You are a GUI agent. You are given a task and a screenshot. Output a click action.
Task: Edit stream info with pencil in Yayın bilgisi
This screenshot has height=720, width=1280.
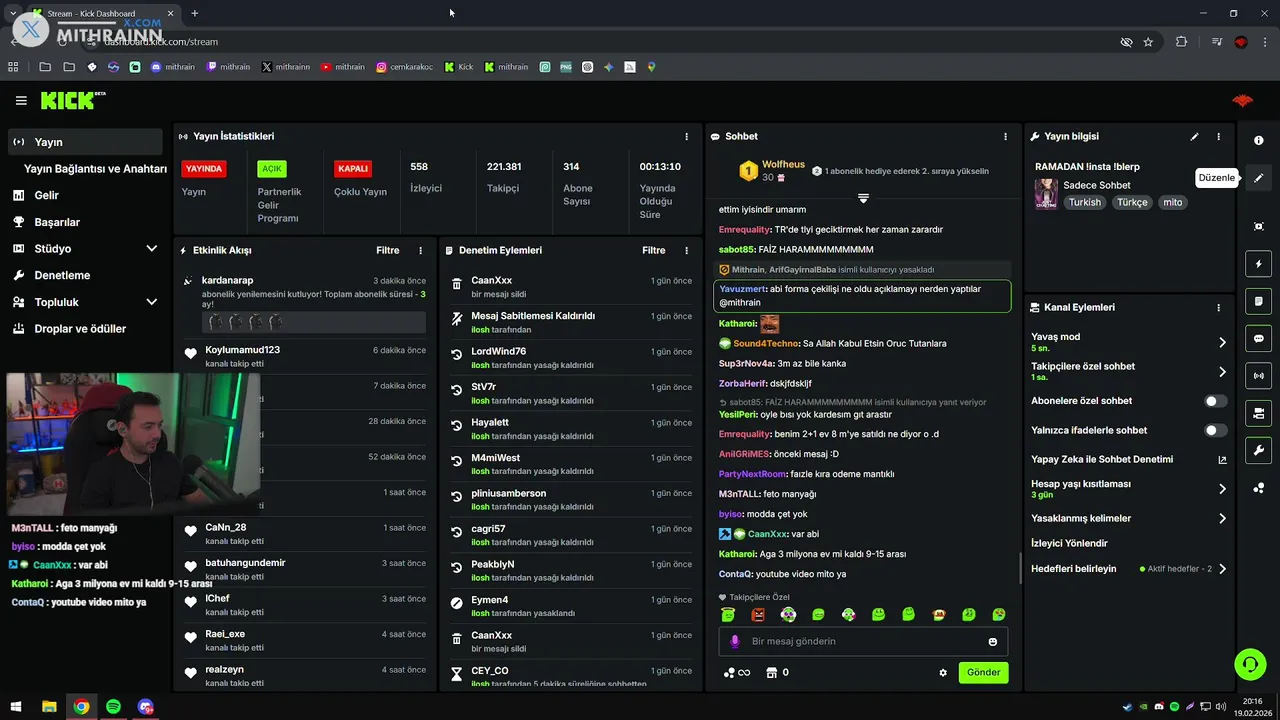pyautogui.click(x=1194, y=137)
